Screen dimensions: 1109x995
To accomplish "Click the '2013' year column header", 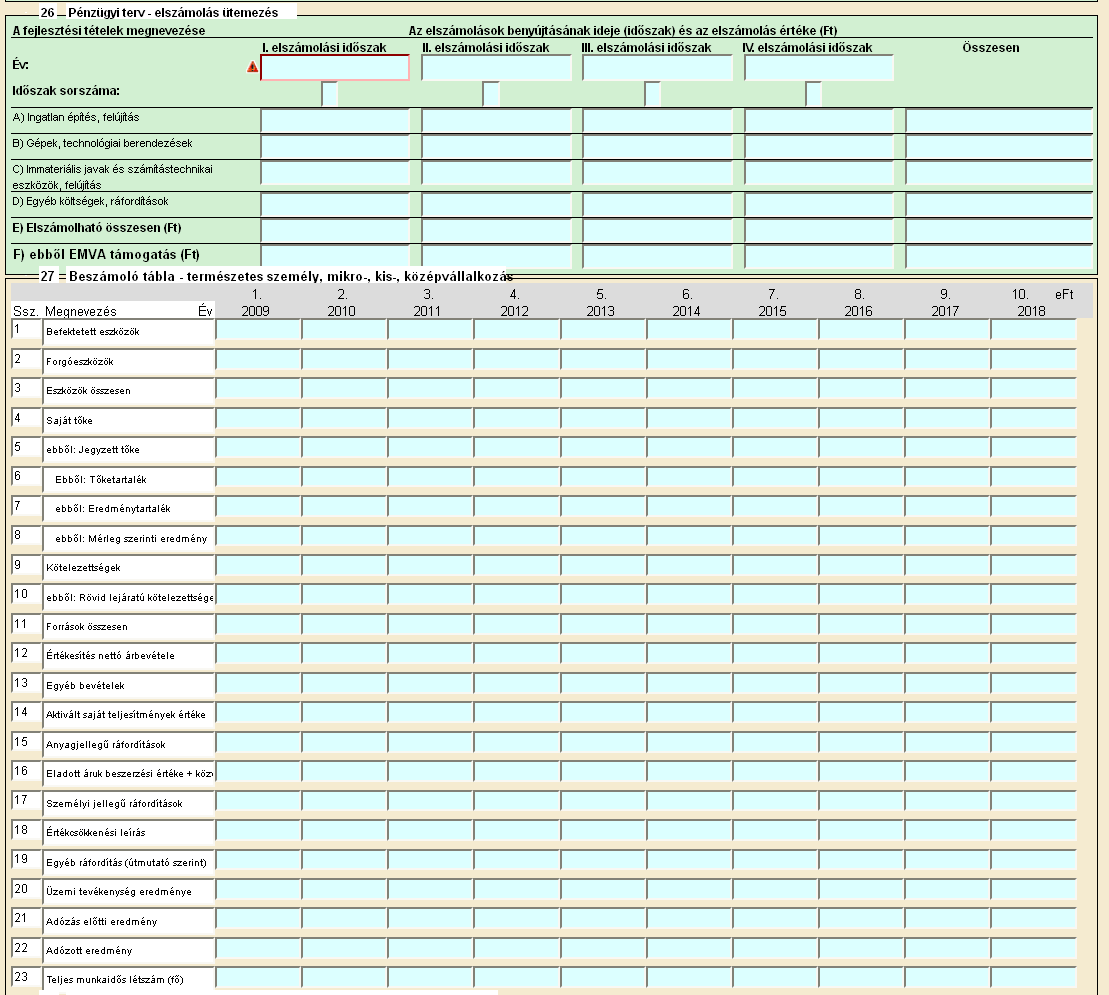I will point(600,311).
